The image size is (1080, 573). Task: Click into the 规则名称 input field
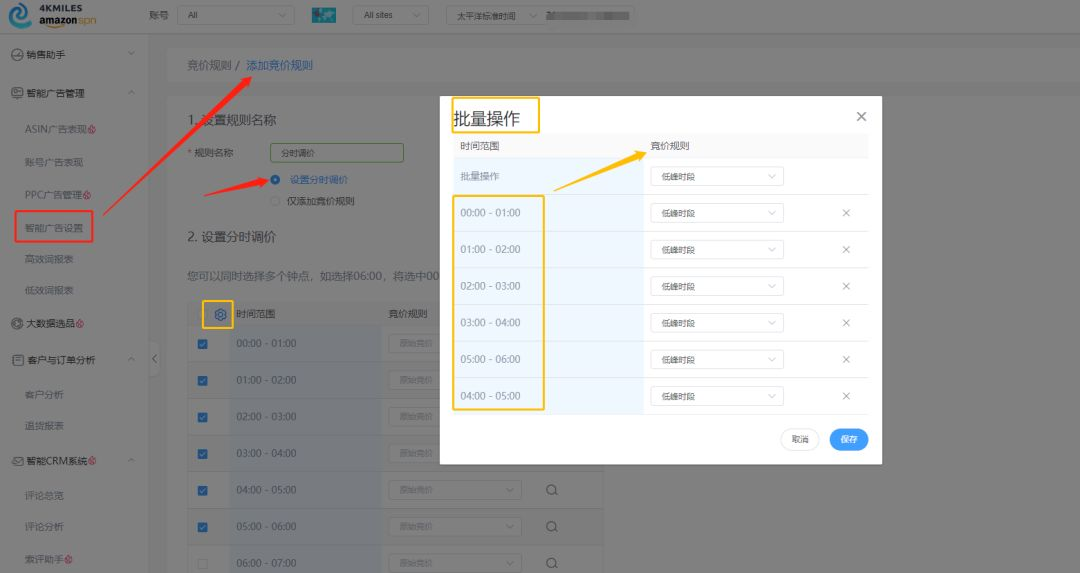tap(336, 153)
